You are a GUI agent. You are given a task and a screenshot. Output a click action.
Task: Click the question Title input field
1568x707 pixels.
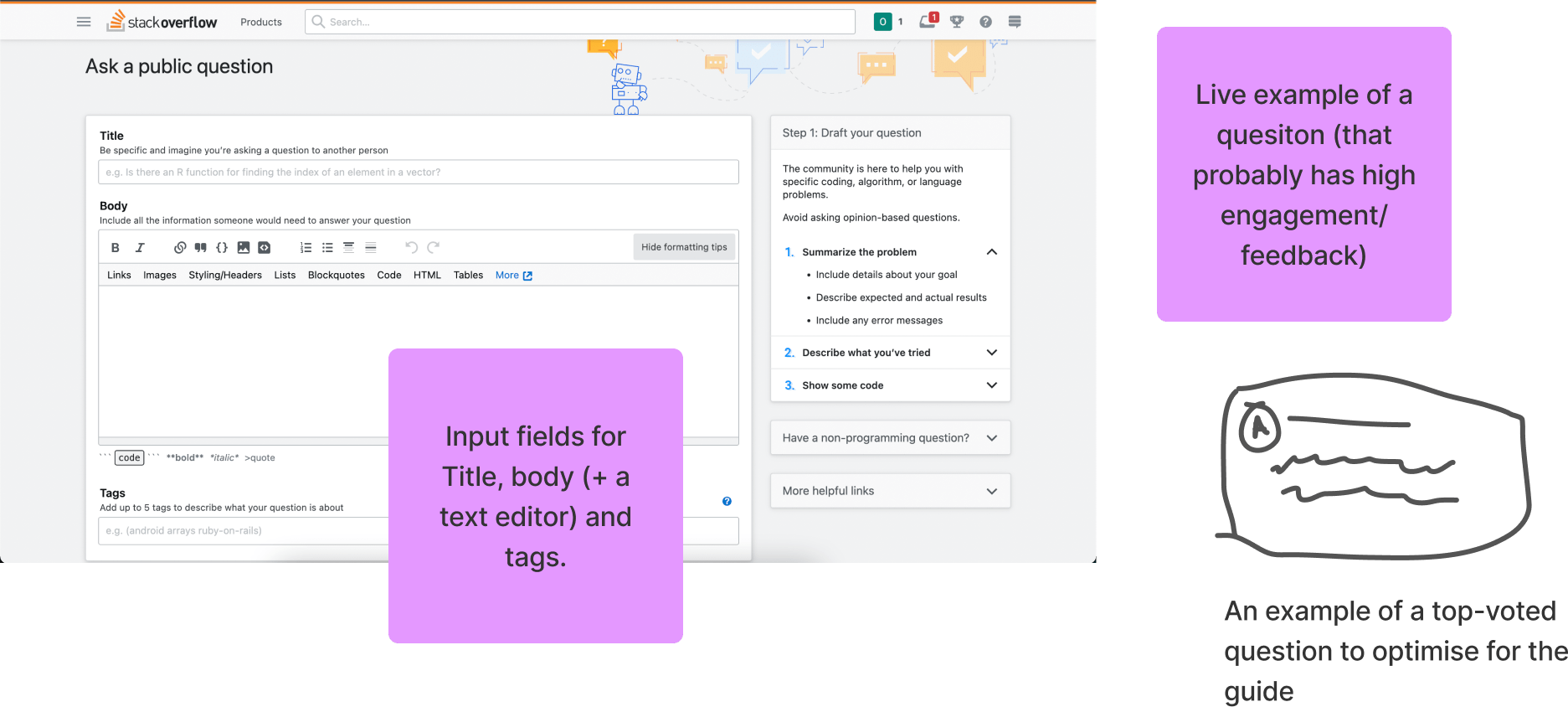(x=419, y=172)
